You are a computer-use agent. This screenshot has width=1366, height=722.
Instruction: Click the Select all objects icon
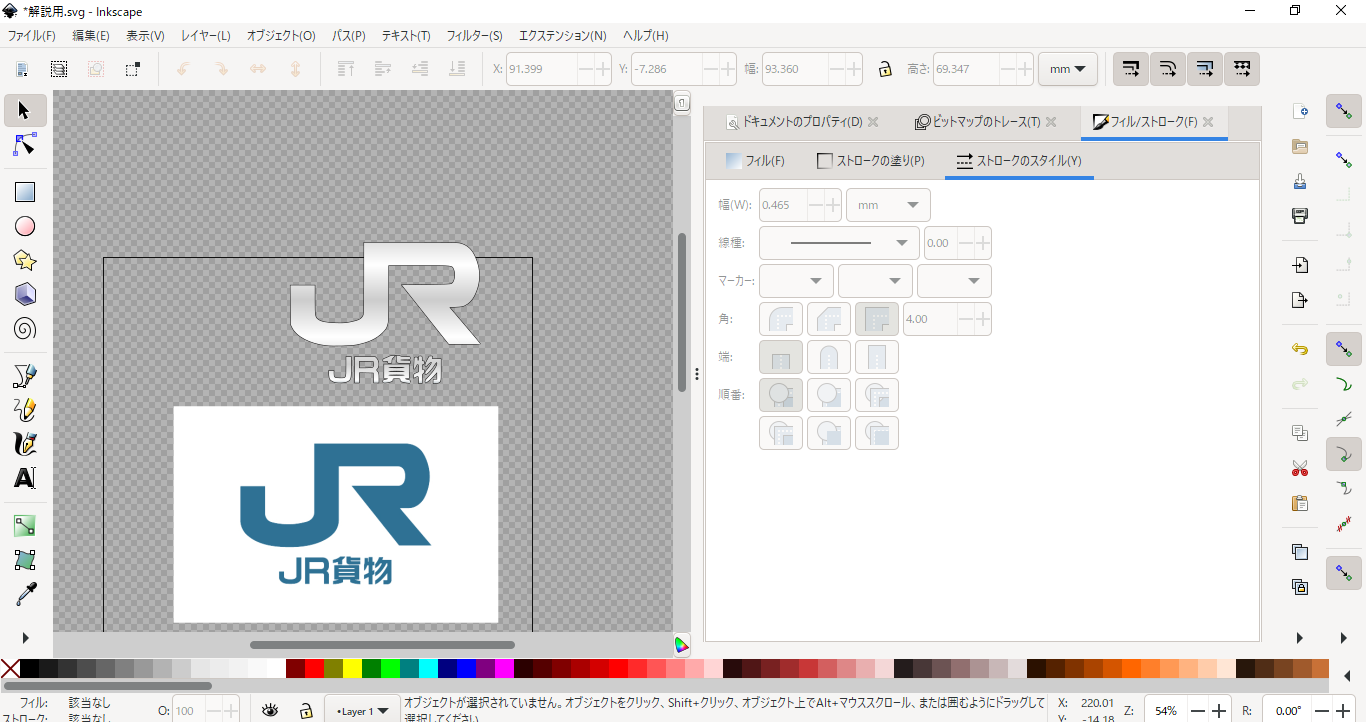pyautogui.click(x=21, y=69)
